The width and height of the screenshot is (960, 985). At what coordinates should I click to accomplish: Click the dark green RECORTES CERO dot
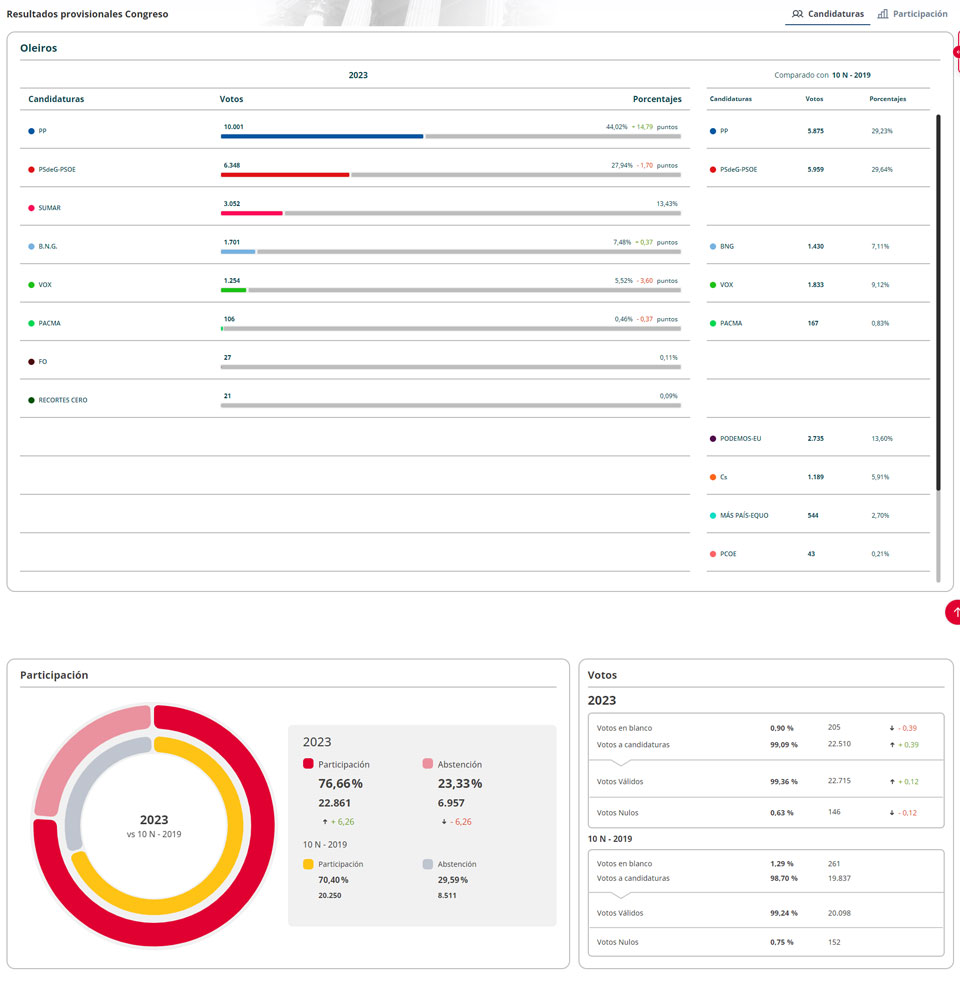[x=31, y=400]
